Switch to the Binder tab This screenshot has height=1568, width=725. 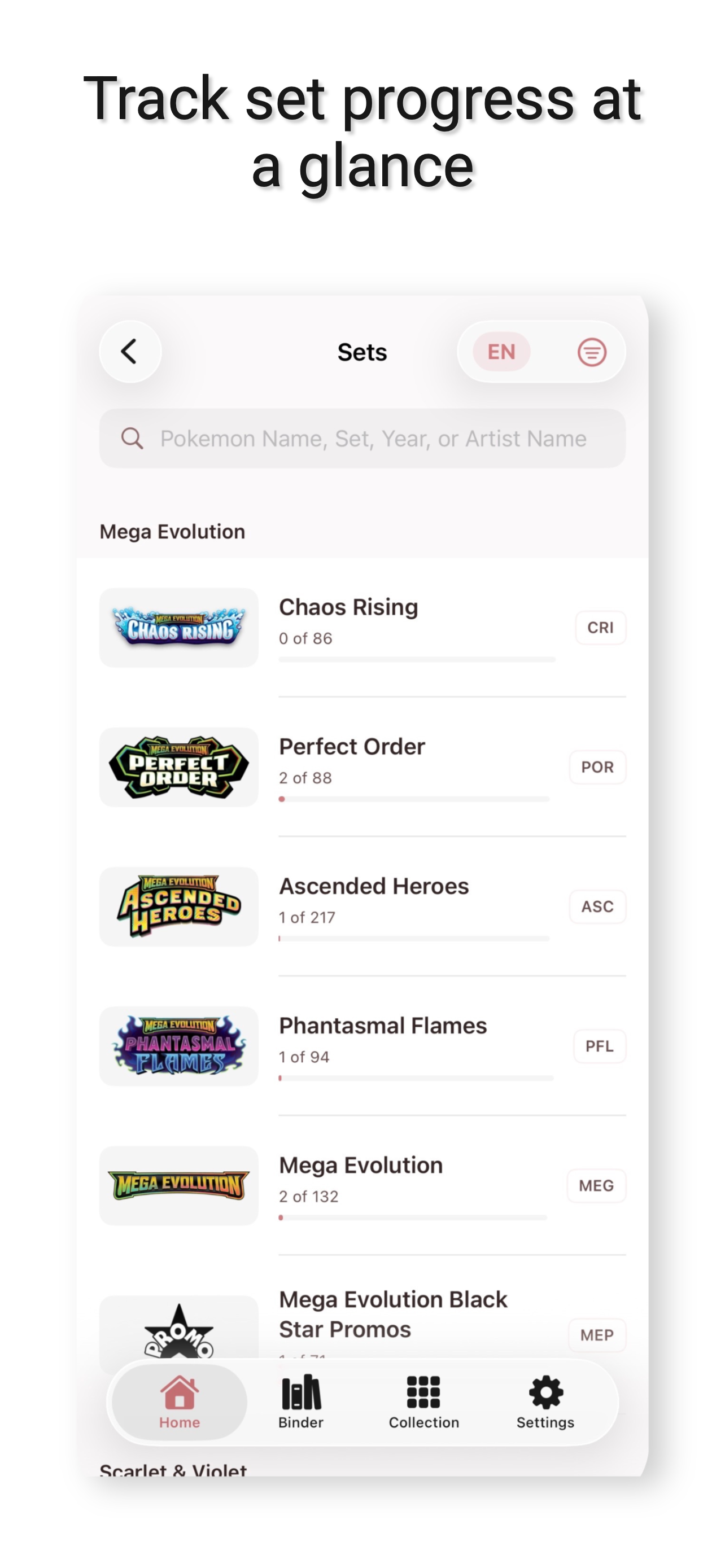point(301,1402)
